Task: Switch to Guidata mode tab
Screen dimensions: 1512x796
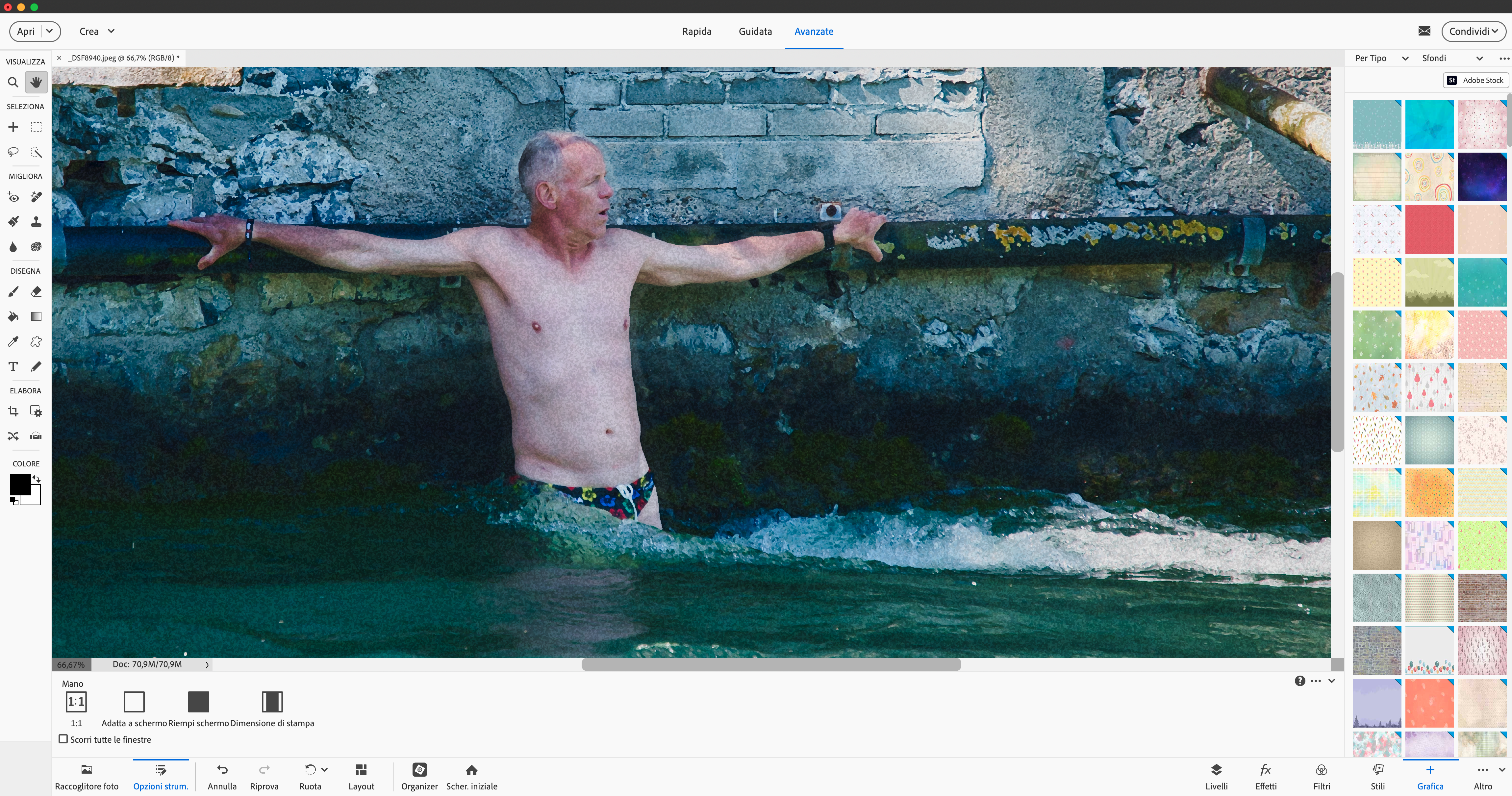Action: coord(755,31)
